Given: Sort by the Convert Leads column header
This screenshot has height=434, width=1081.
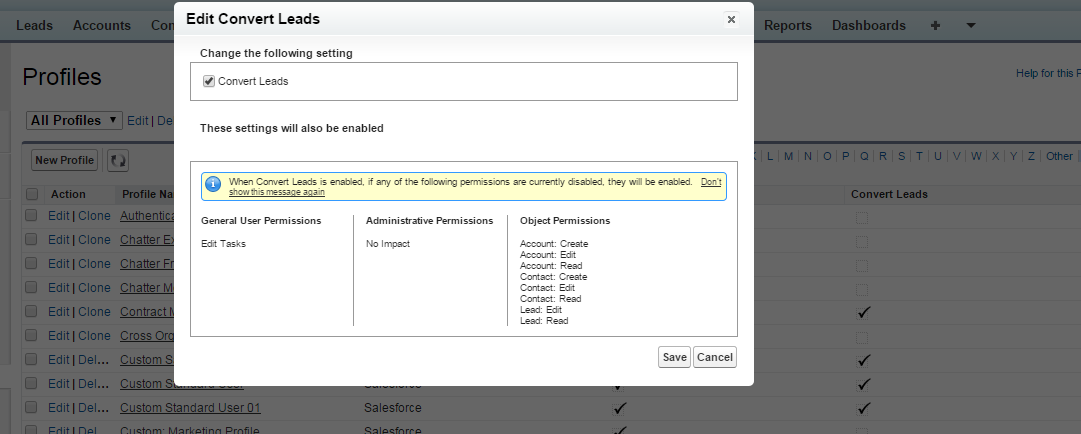Looking at the screenshot, I should (x=889, y=194).
